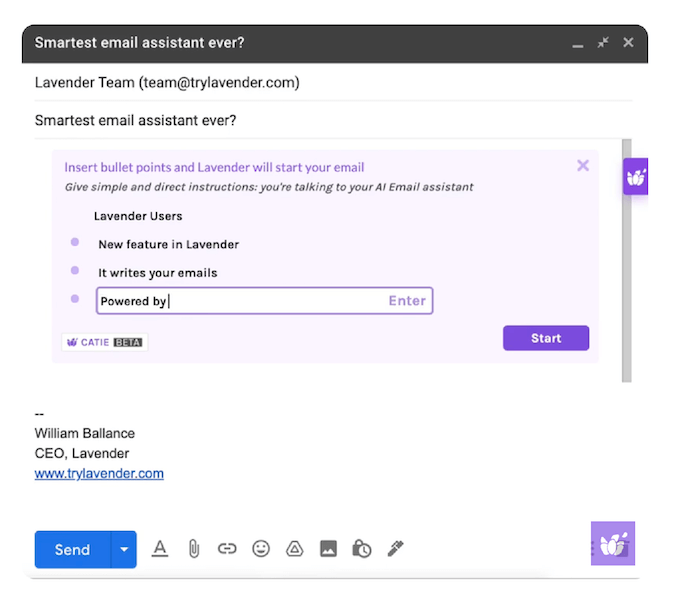This screenshot has width=680, height=596.
Task: Click the email body scrollbar
Action: [626, 260]
